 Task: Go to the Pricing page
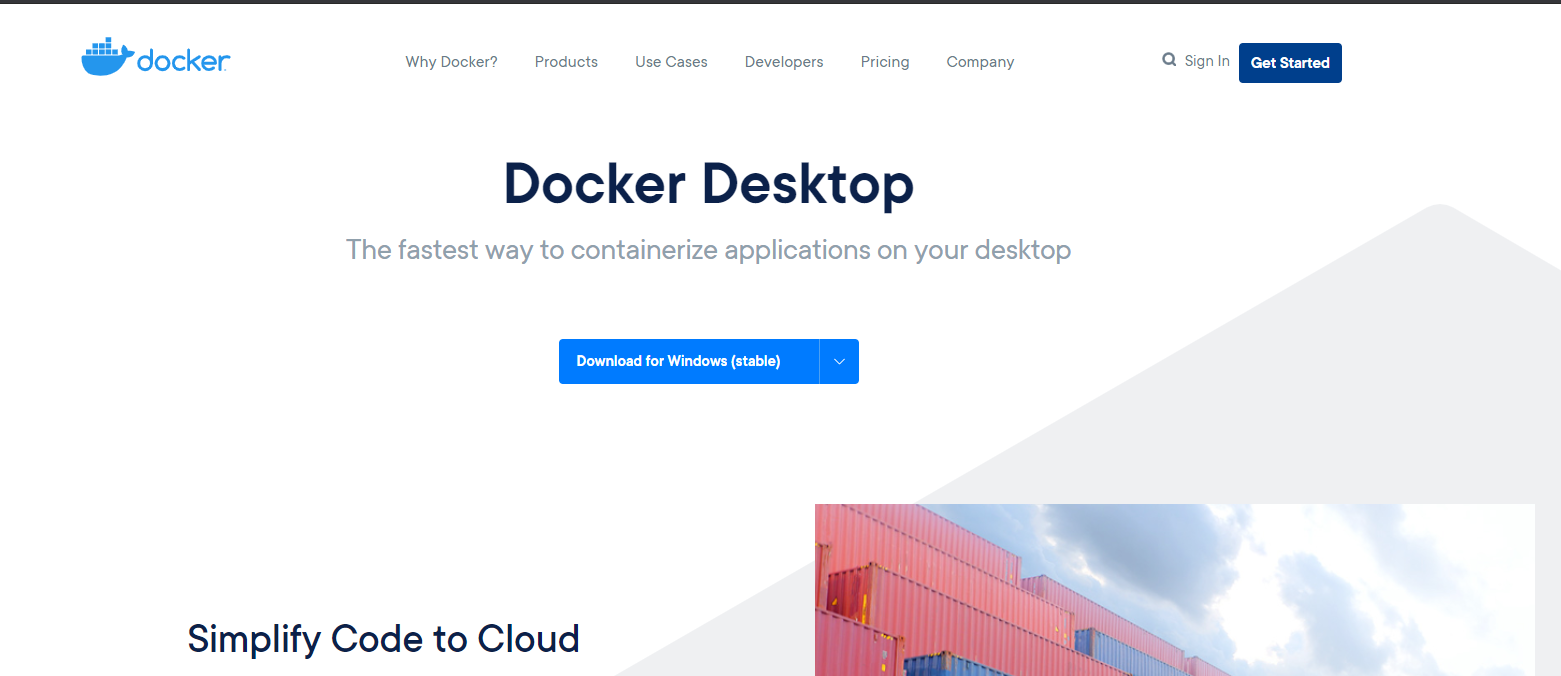point(885,62)
